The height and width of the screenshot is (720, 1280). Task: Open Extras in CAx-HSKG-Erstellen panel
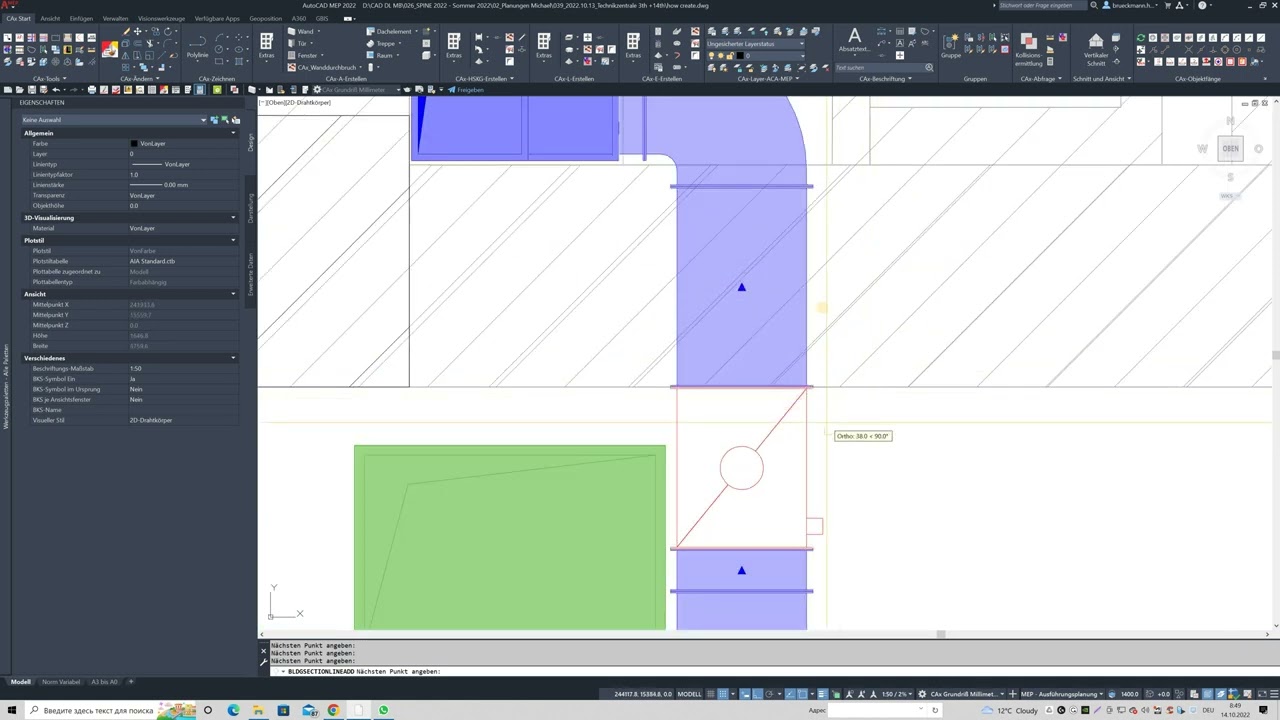[x=454, y=46]
